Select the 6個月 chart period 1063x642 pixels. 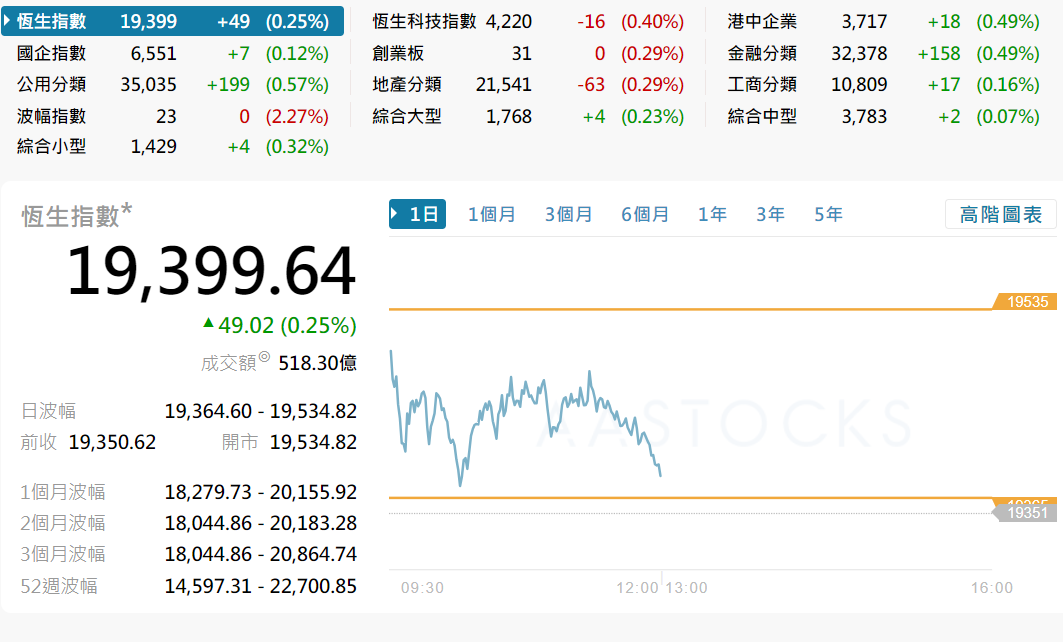point(645,214)
